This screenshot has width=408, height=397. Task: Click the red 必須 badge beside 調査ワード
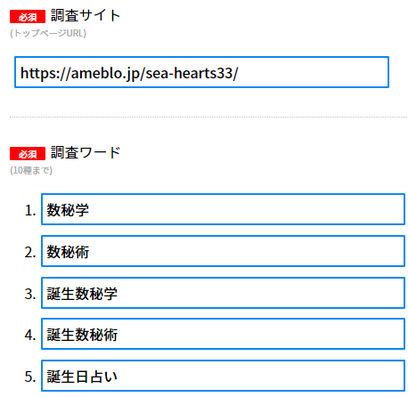click(x=27, y=154)
